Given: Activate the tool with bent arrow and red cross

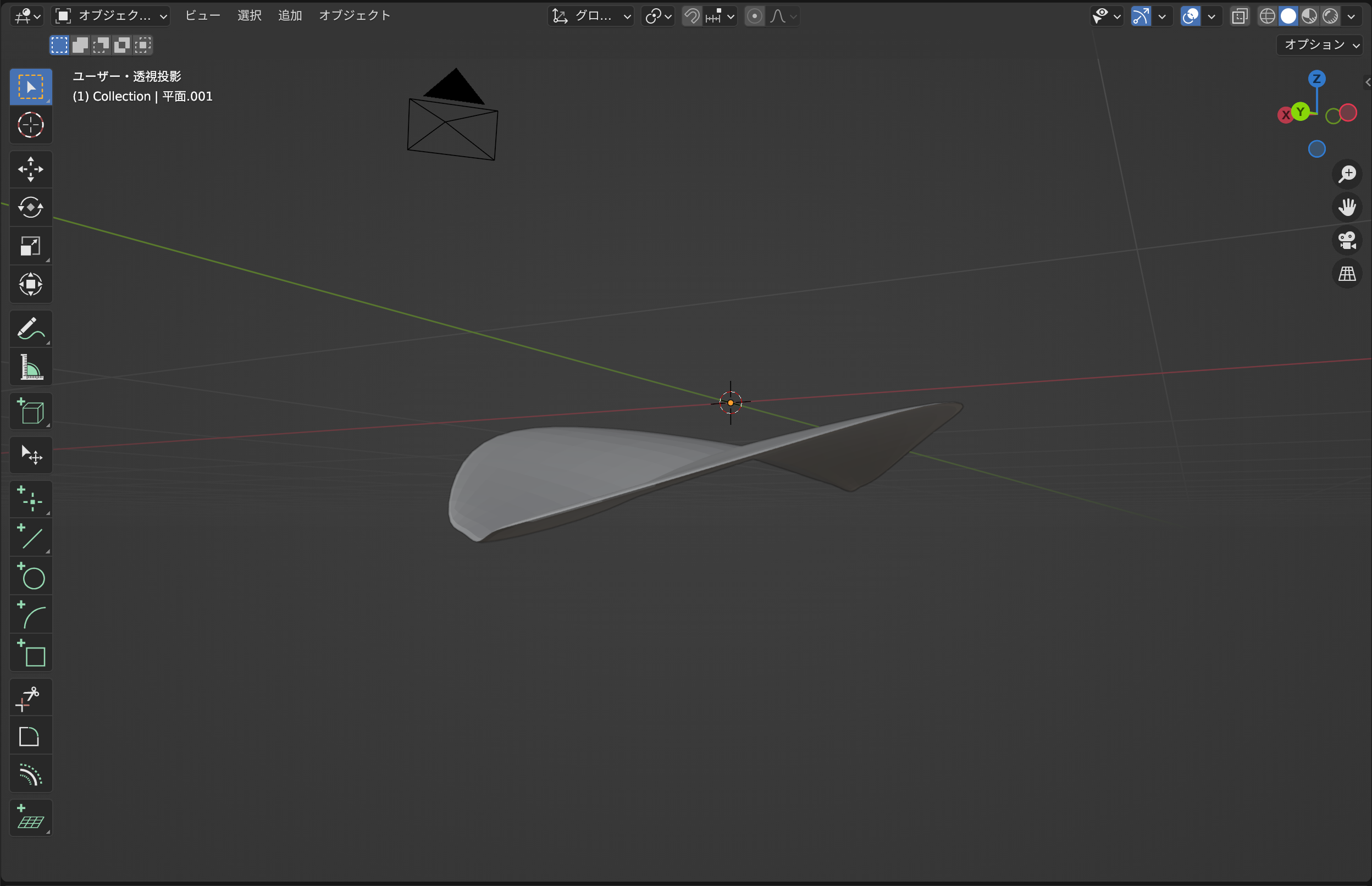Looking at the screenshot, I should (x=30, y=697).
